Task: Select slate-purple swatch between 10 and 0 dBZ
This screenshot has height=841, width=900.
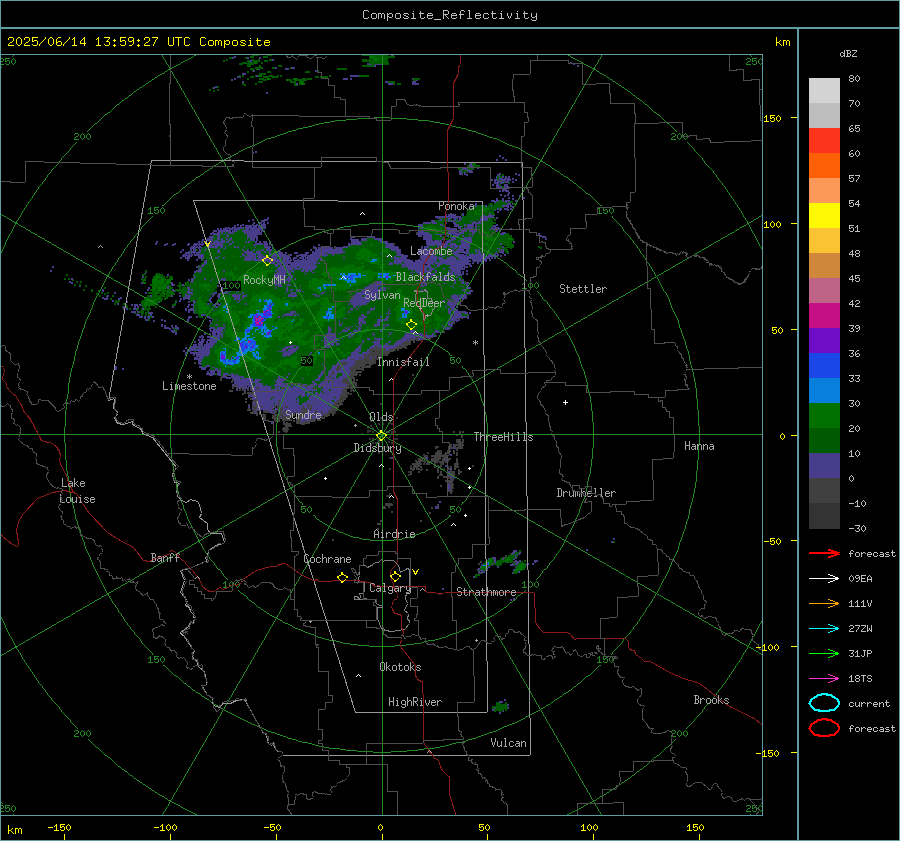Action: point(824,465)
